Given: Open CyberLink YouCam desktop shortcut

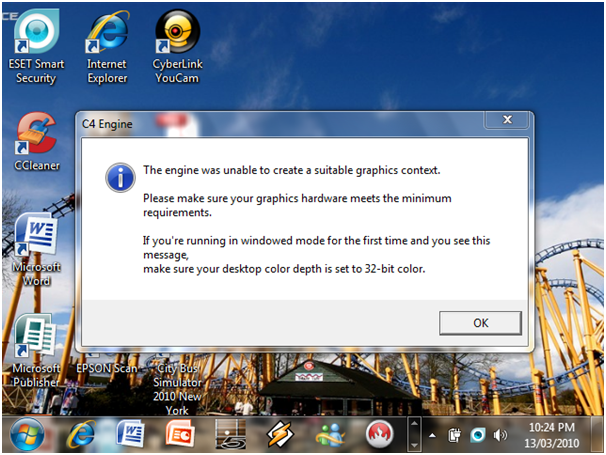Looking at the screenshot, I should click(x=177, y=46).
